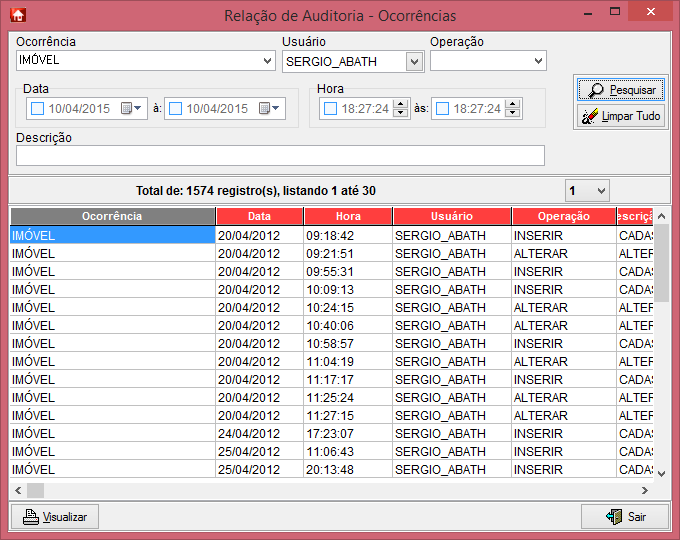
Task: Click the house icon in title bar
Action: click(17, 15)
